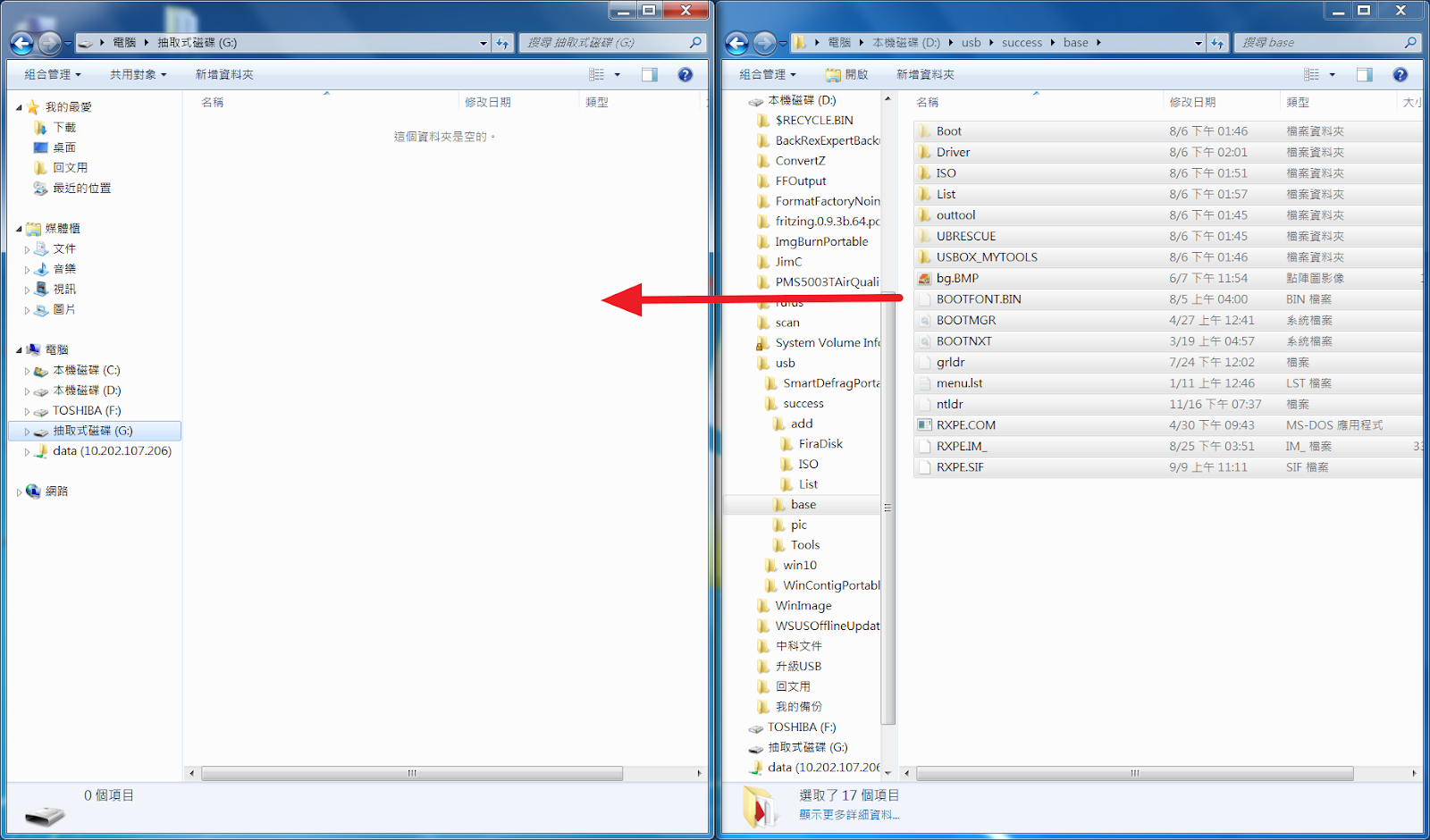Collapse the 電腦 node in left navigation
This screenshot has height=840, width=1430.
point(19,350)
